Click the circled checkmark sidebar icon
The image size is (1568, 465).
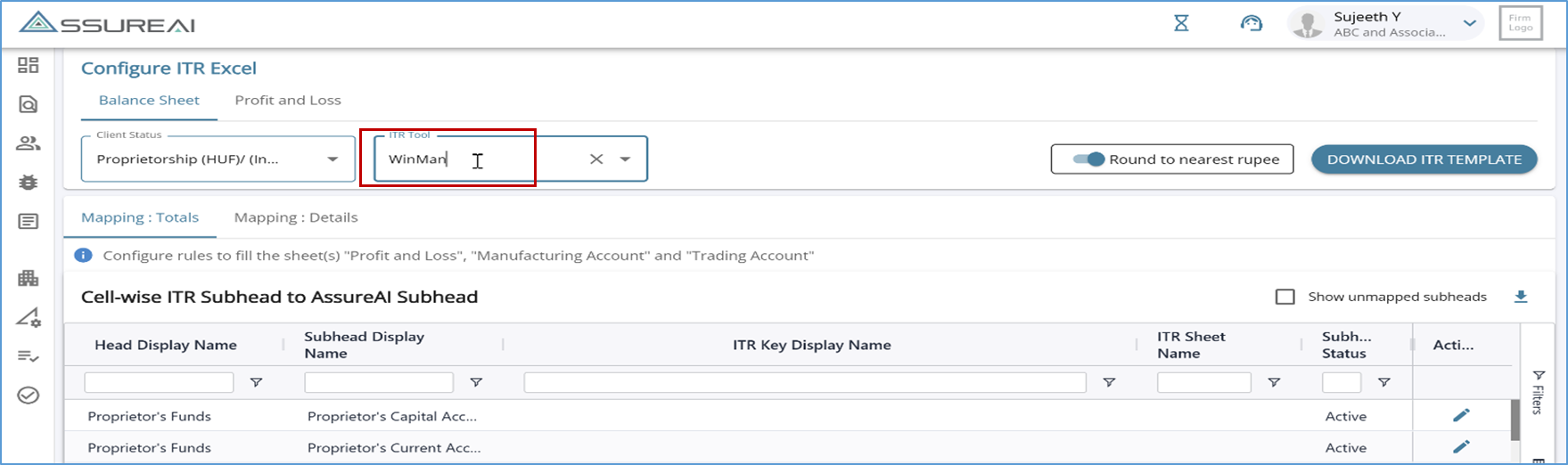point(29,395)
